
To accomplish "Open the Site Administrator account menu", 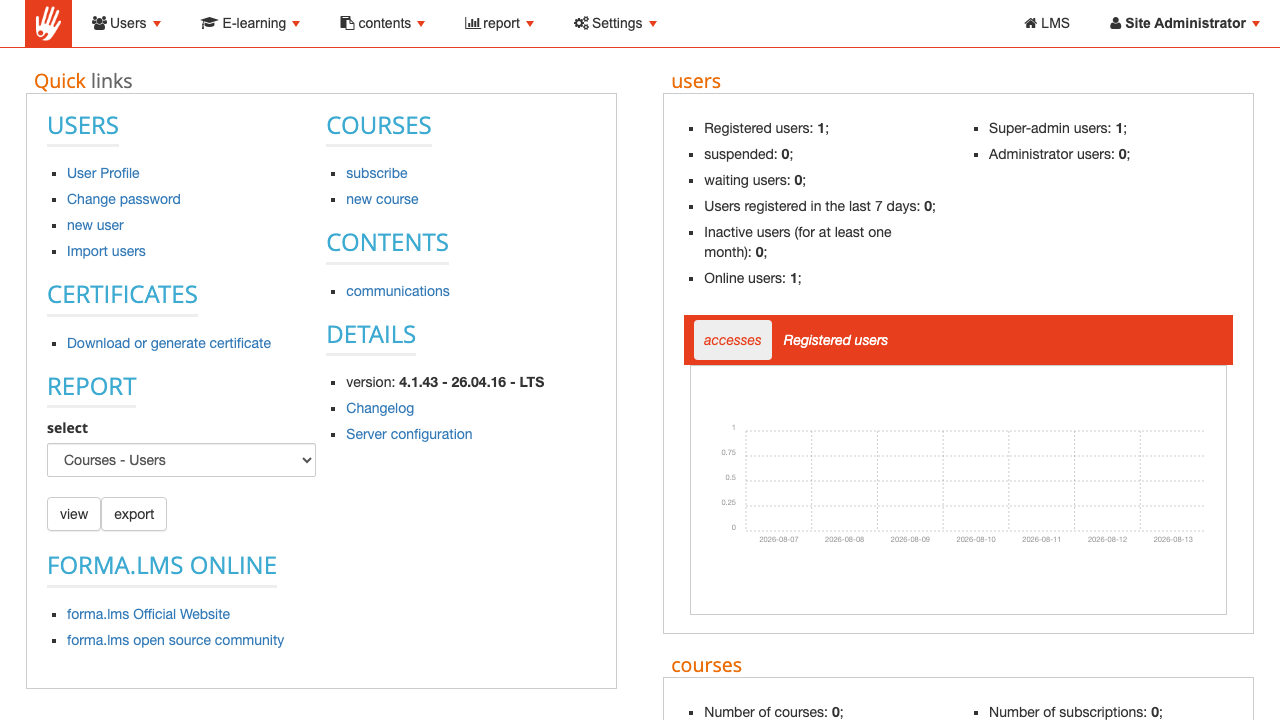I will [x=1185, y=23].
